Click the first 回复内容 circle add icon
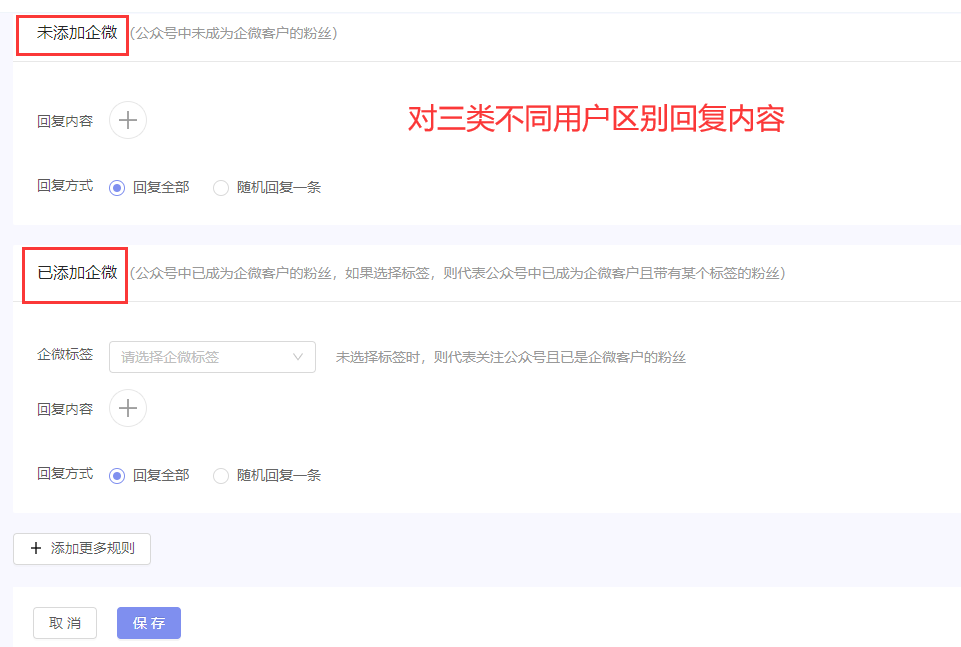The image size is (961, 647). point(127,119)
